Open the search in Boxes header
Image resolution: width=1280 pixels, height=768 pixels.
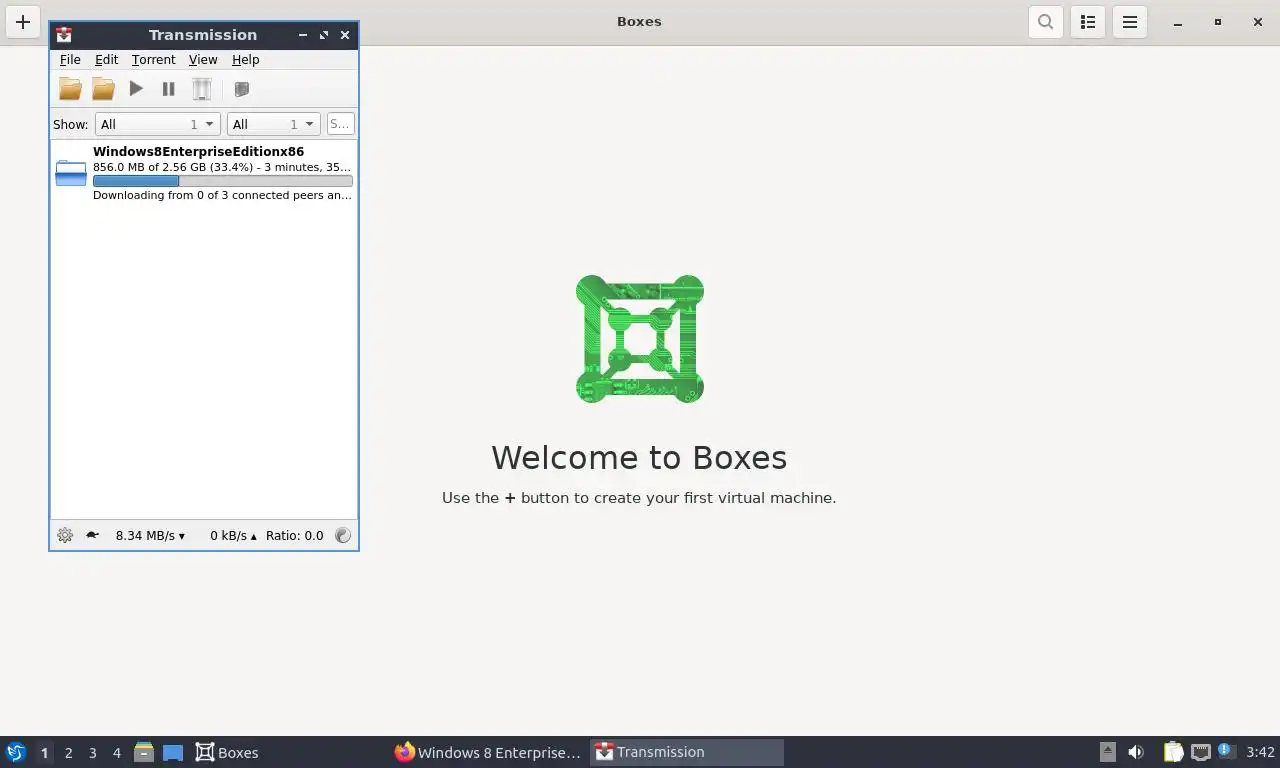coord(1045,22)
